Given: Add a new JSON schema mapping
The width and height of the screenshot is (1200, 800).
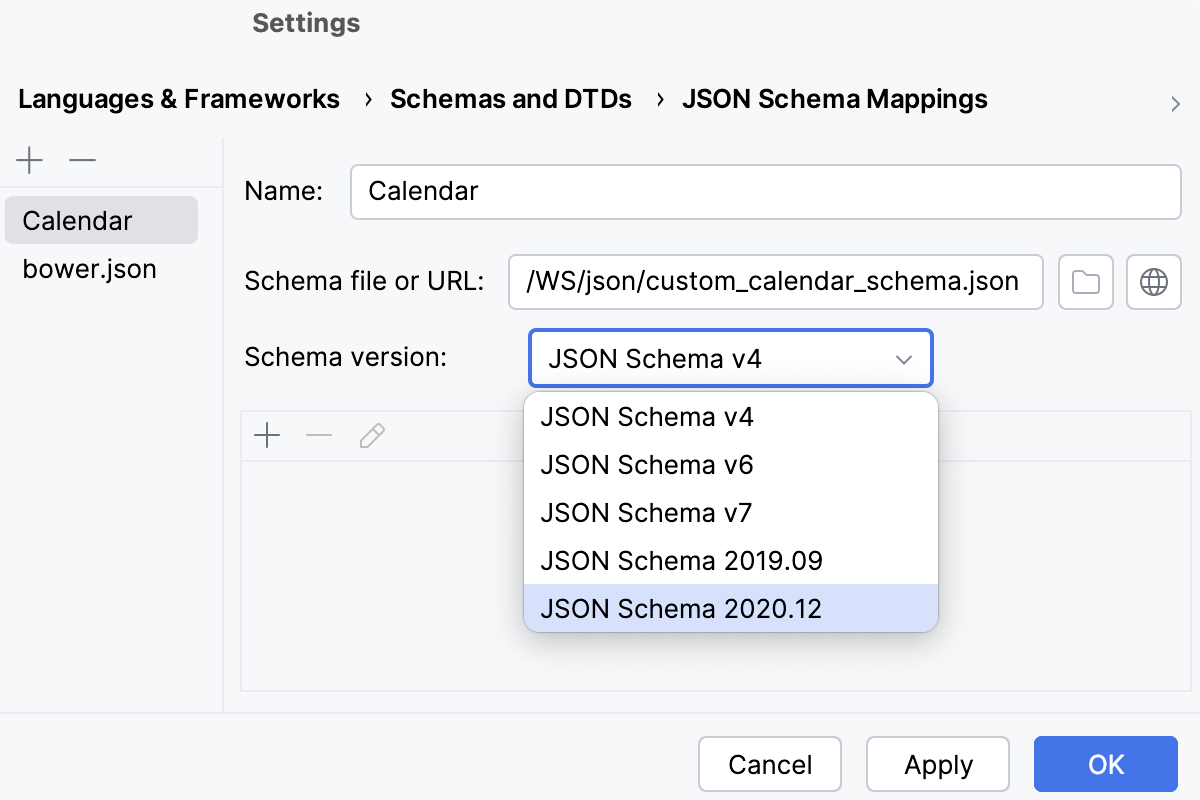Looking at the screenshot, I should click(x=30, y=160).
